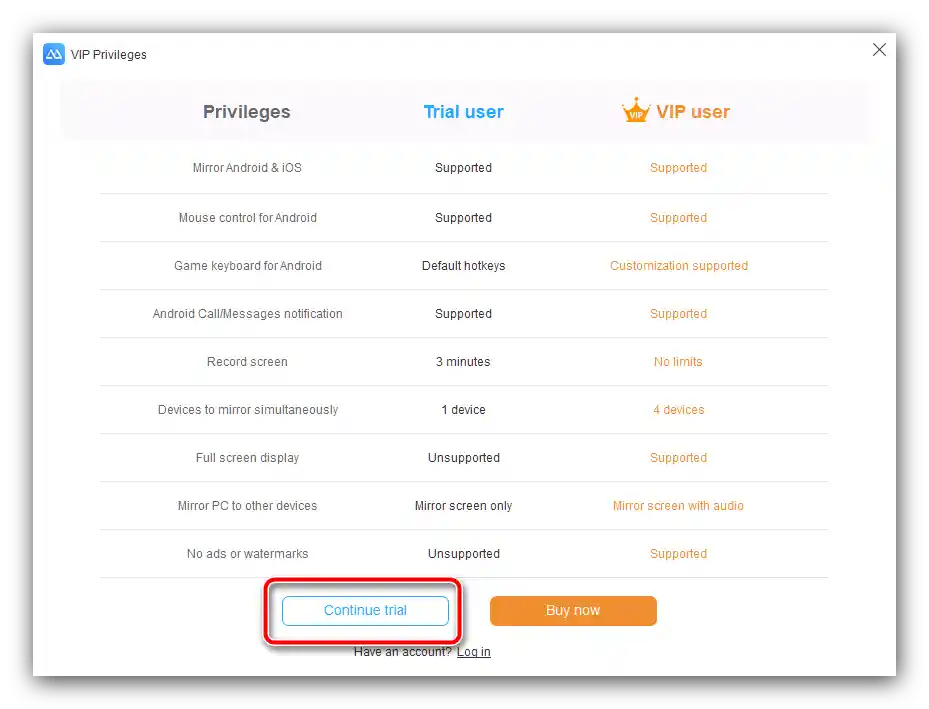
Task: Click the No limits VIP value
Action: pos(678,361)
